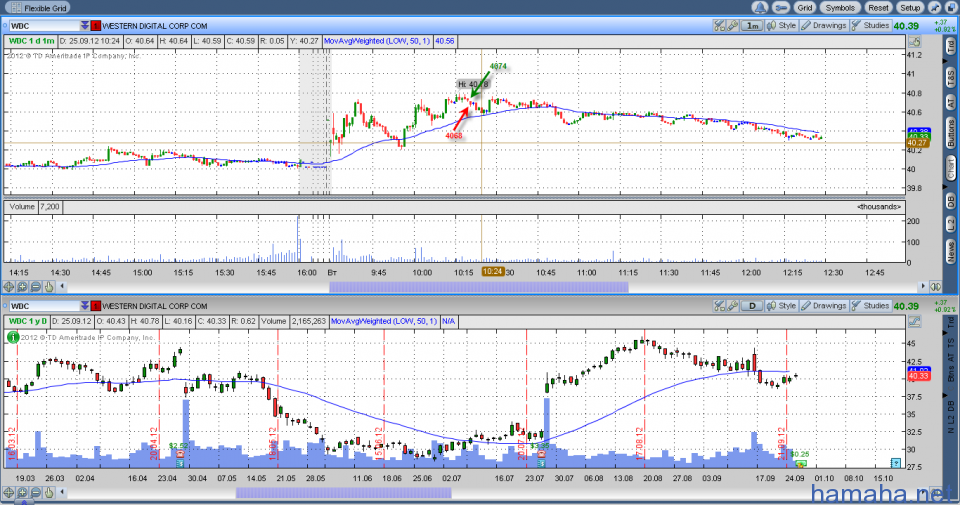Click the WDC symbol field in the lower chart
Image resolution: width=960 pixels, height=505 pixels.
tap(44, 305)
